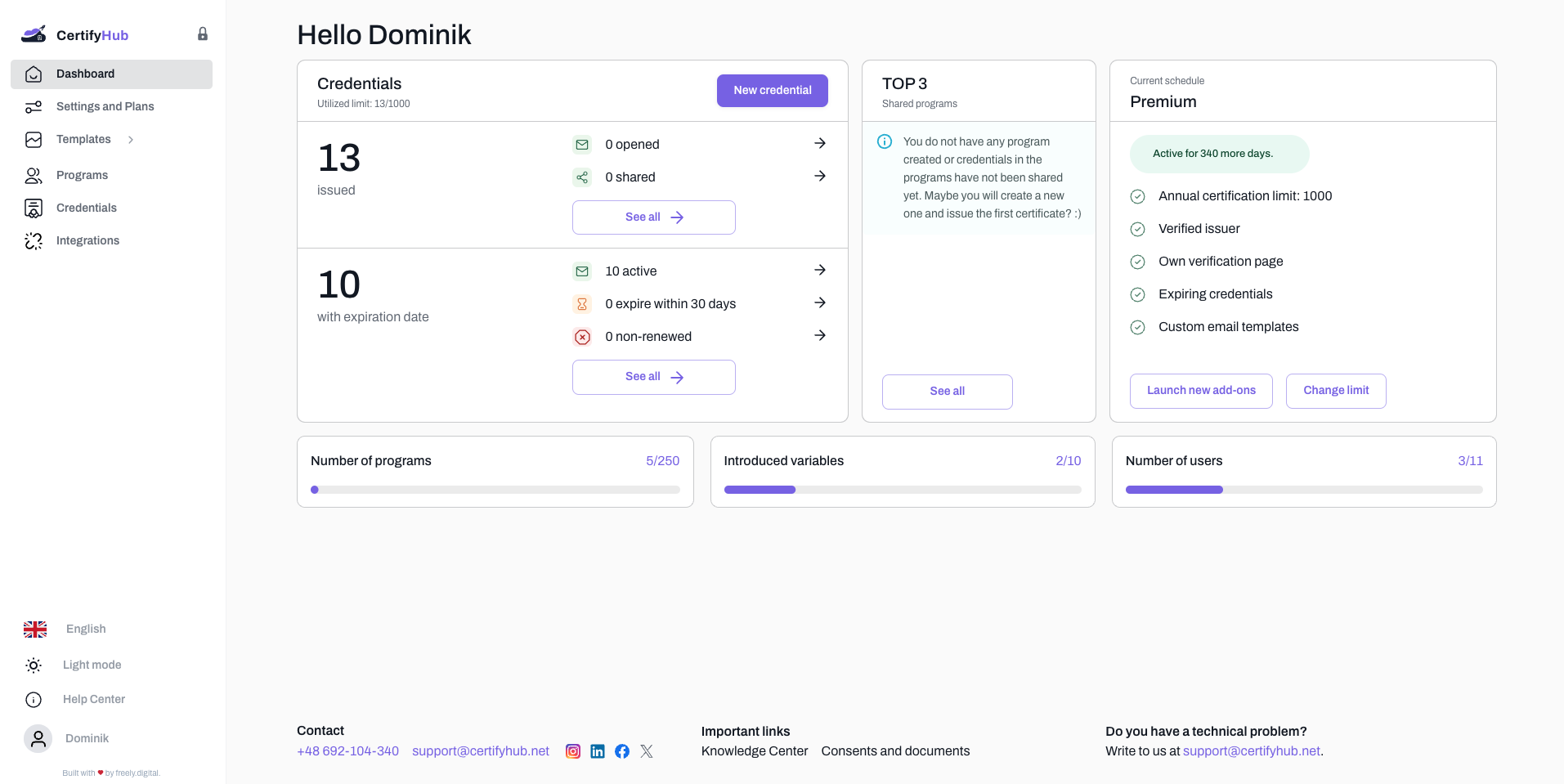1564x784 pixels.
Task: Open the Programs menu item
Action: (82, 175)
